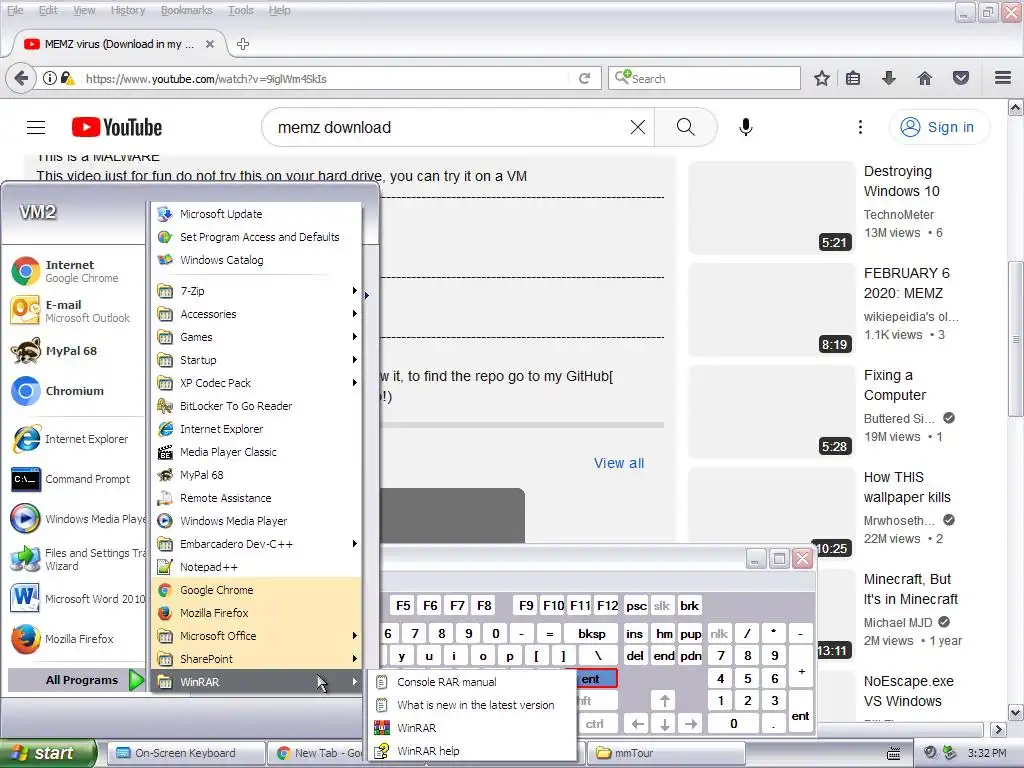
Task: Go to YouTube home via logo
Action: 117,127
